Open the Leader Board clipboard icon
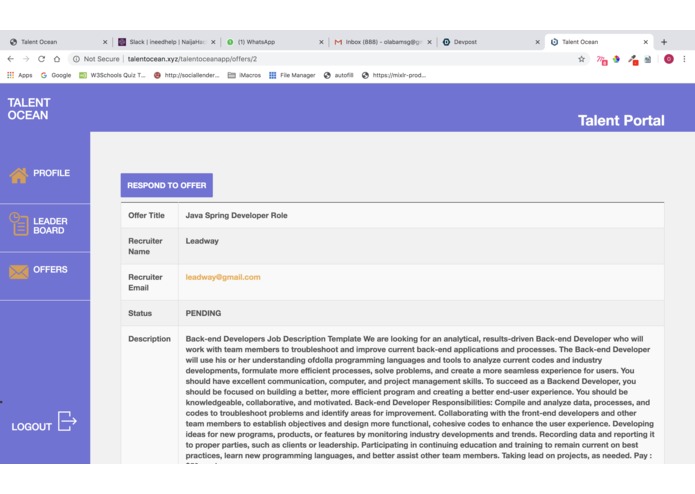695x494 pixels. point(19,224)
